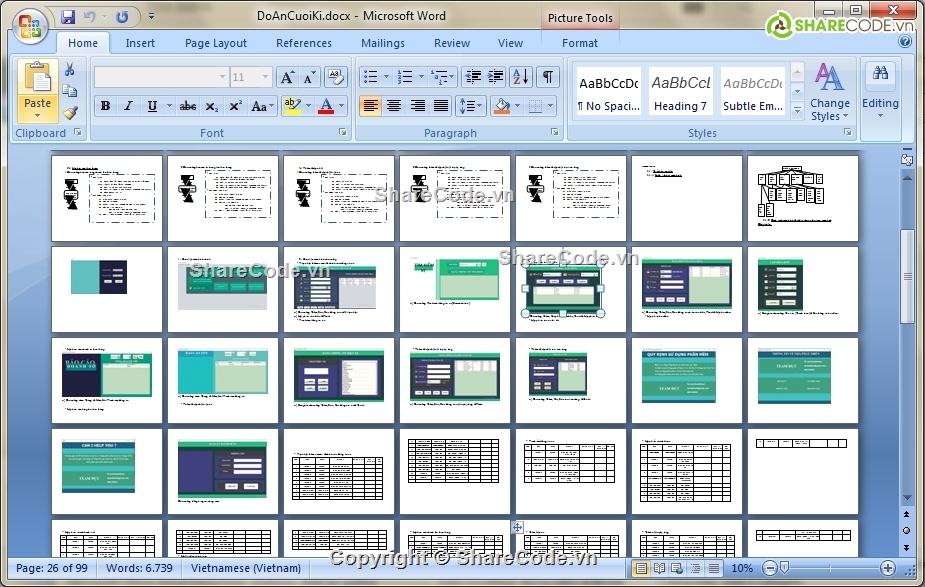This screenshot has width=925, height=587.
Task: Open word count from Words: 6.739
Action: [x=139, y=568]
